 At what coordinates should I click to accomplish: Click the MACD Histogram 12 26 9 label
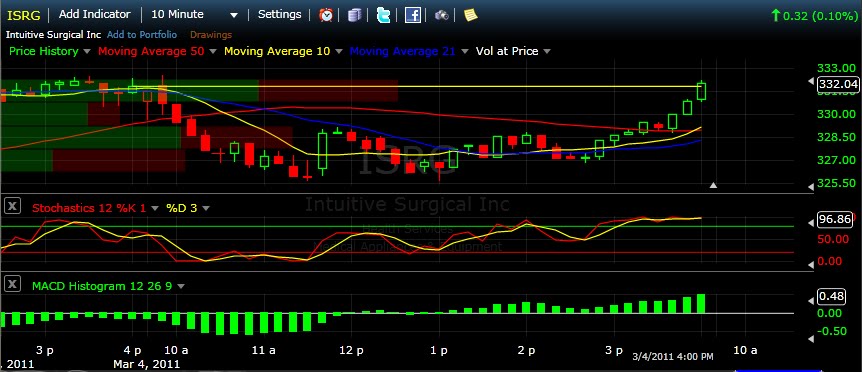point(102,286)
